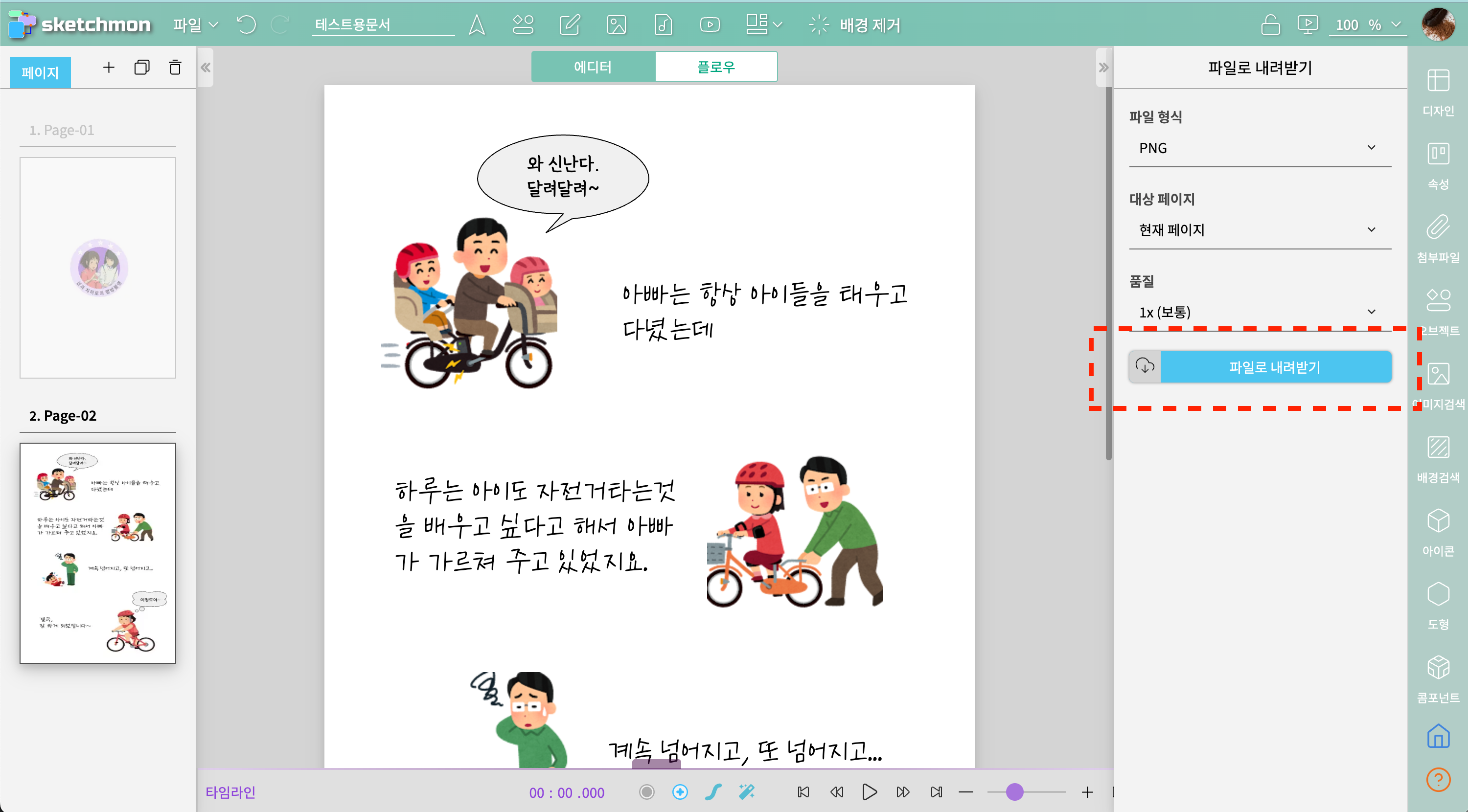Open the 아이콘 panel in sidebar

[1437, 532]
